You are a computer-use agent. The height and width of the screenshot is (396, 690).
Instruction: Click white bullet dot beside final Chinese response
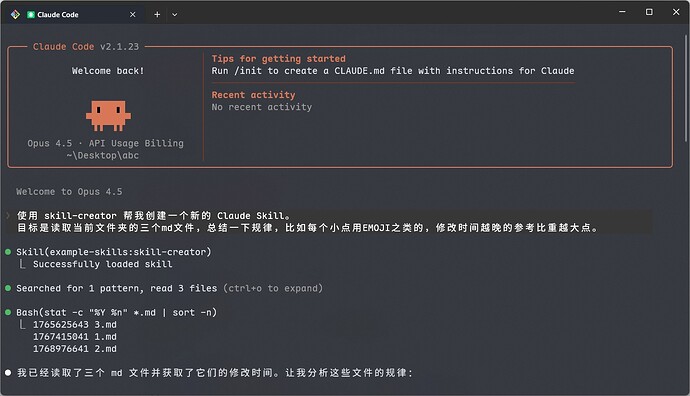tap(8, 373)
